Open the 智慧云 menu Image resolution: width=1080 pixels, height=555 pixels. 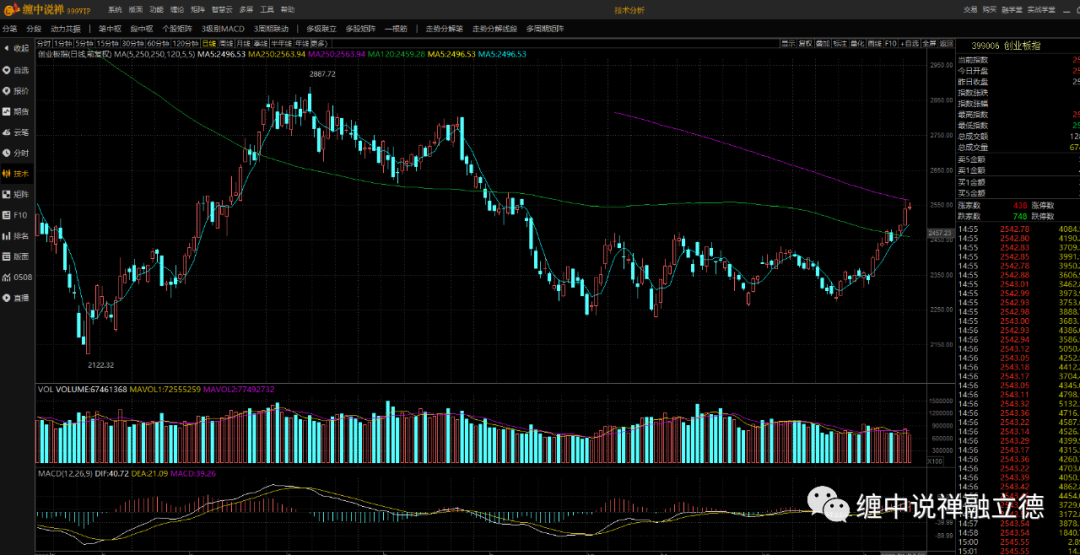click(222, 10)
